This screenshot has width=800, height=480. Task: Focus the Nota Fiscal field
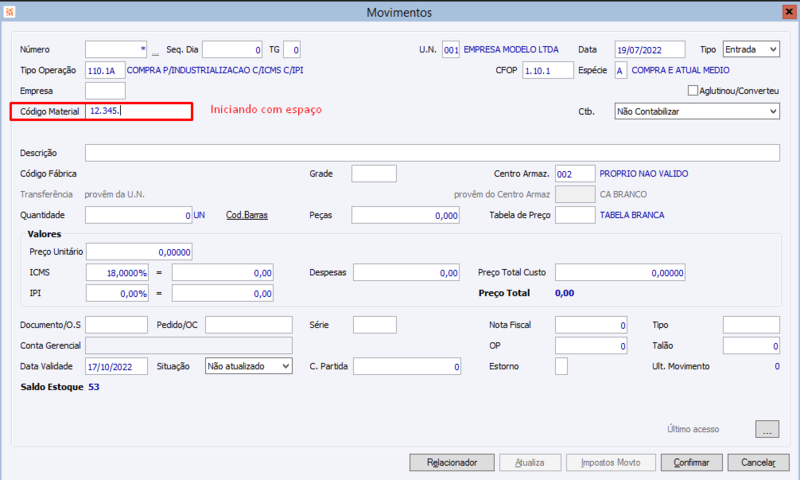[591, 325]
